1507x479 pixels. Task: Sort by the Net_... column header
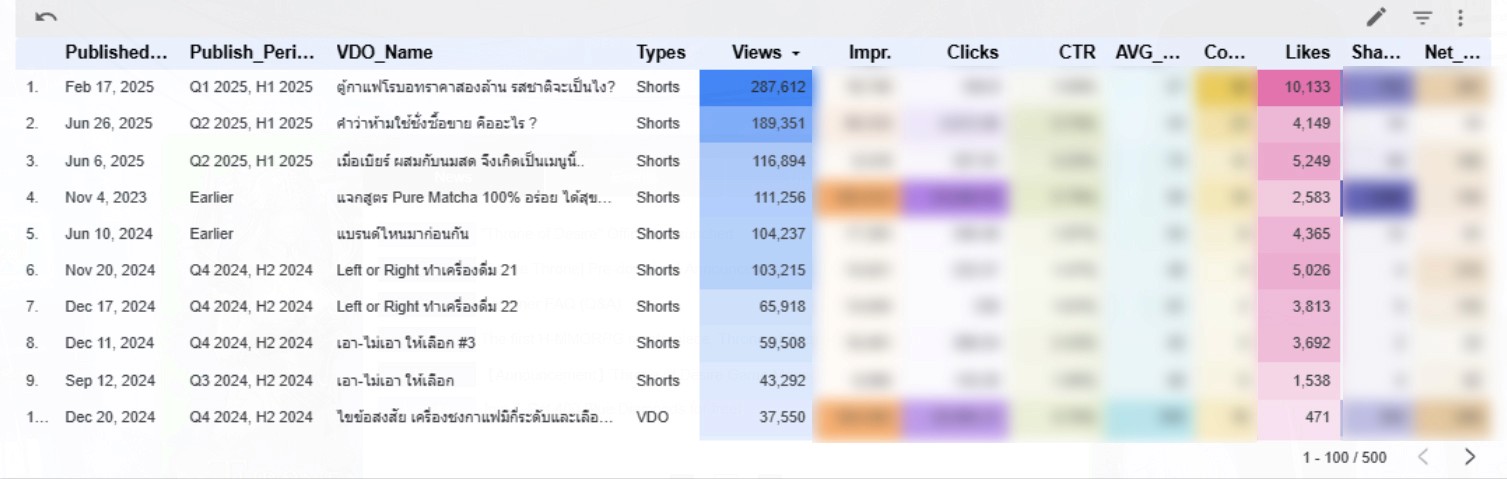[1452, 52]
